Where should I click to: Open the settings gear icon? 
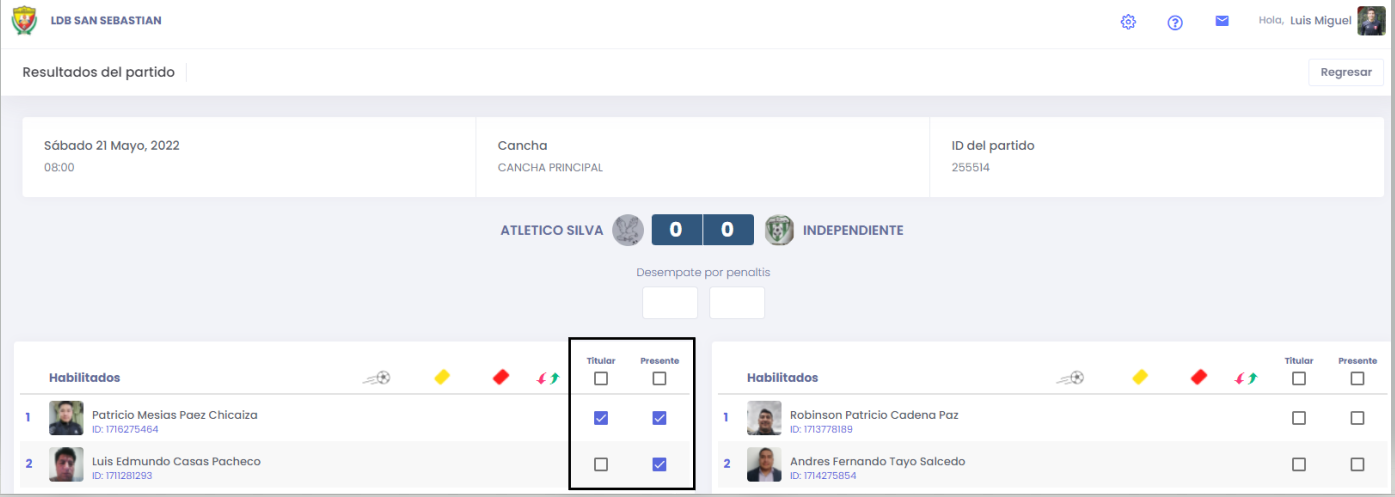(1128, 22)
